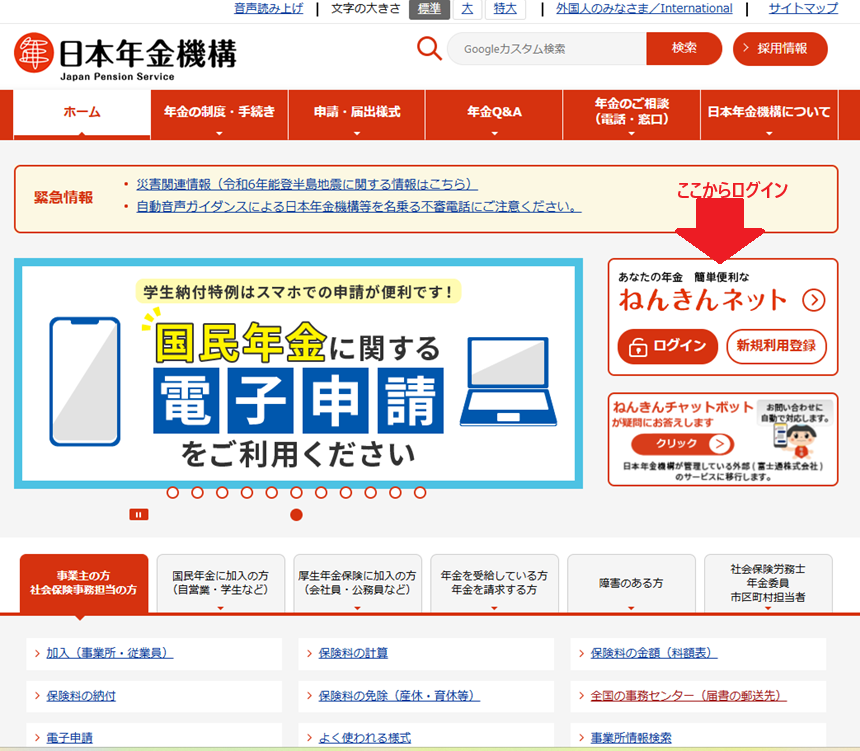Set text size to 大
The width and height of the screenshot is (860, 751).
[466, 9]
